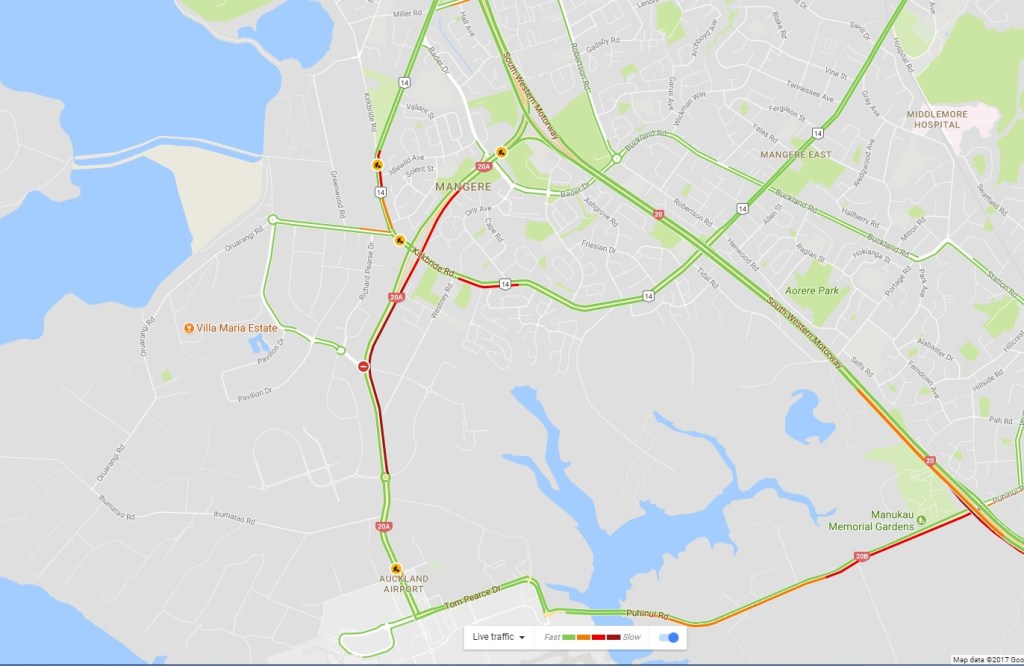Click the Villa Maria Estate text label
The height and width of the screenshot is (666, 1024).
click(x=236, y=328)
